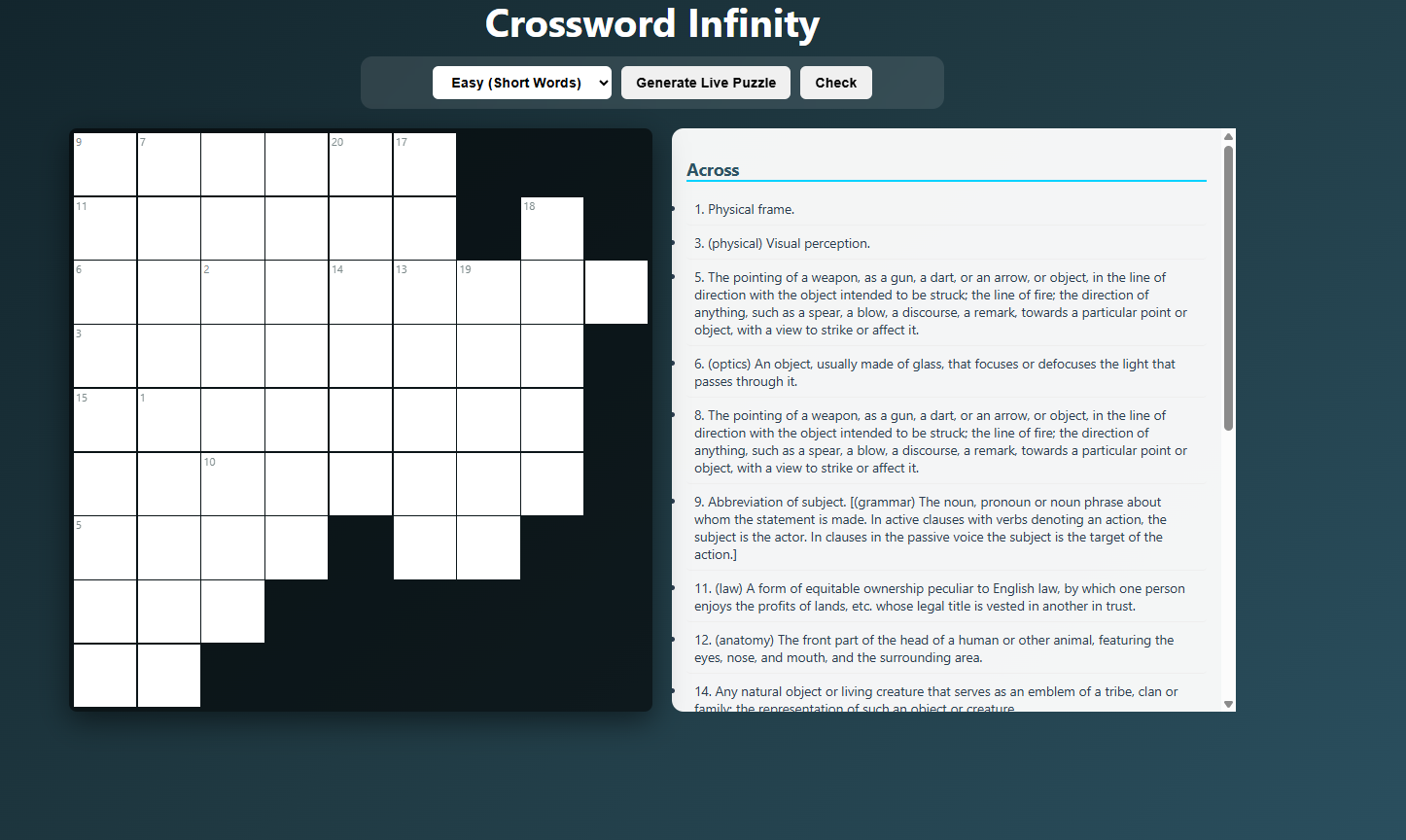Select clue 1 'Physical frame'
The image size is (1406, 840).
click(x=744, y=209)
